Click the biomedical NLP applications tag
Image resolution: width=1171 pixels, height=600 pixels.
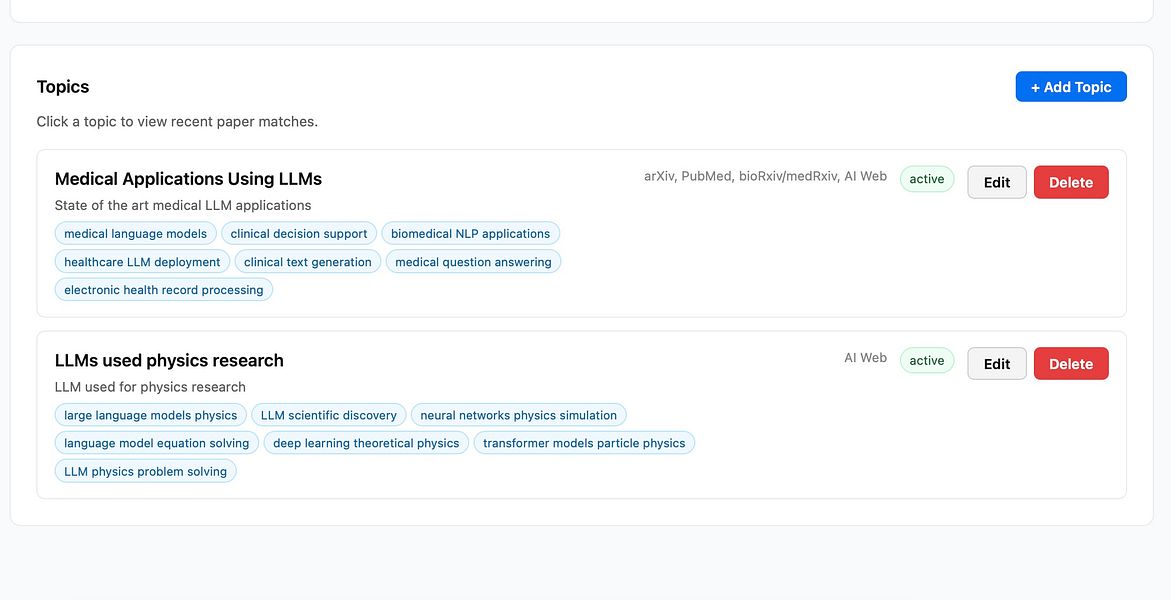470,233
